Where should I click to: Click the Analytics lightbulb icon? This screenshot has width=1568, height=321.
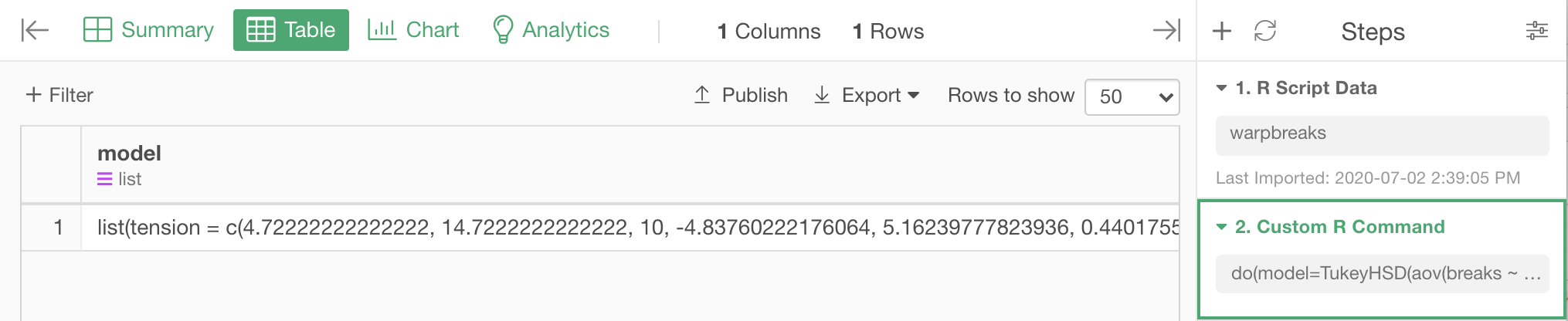point(503,30)
